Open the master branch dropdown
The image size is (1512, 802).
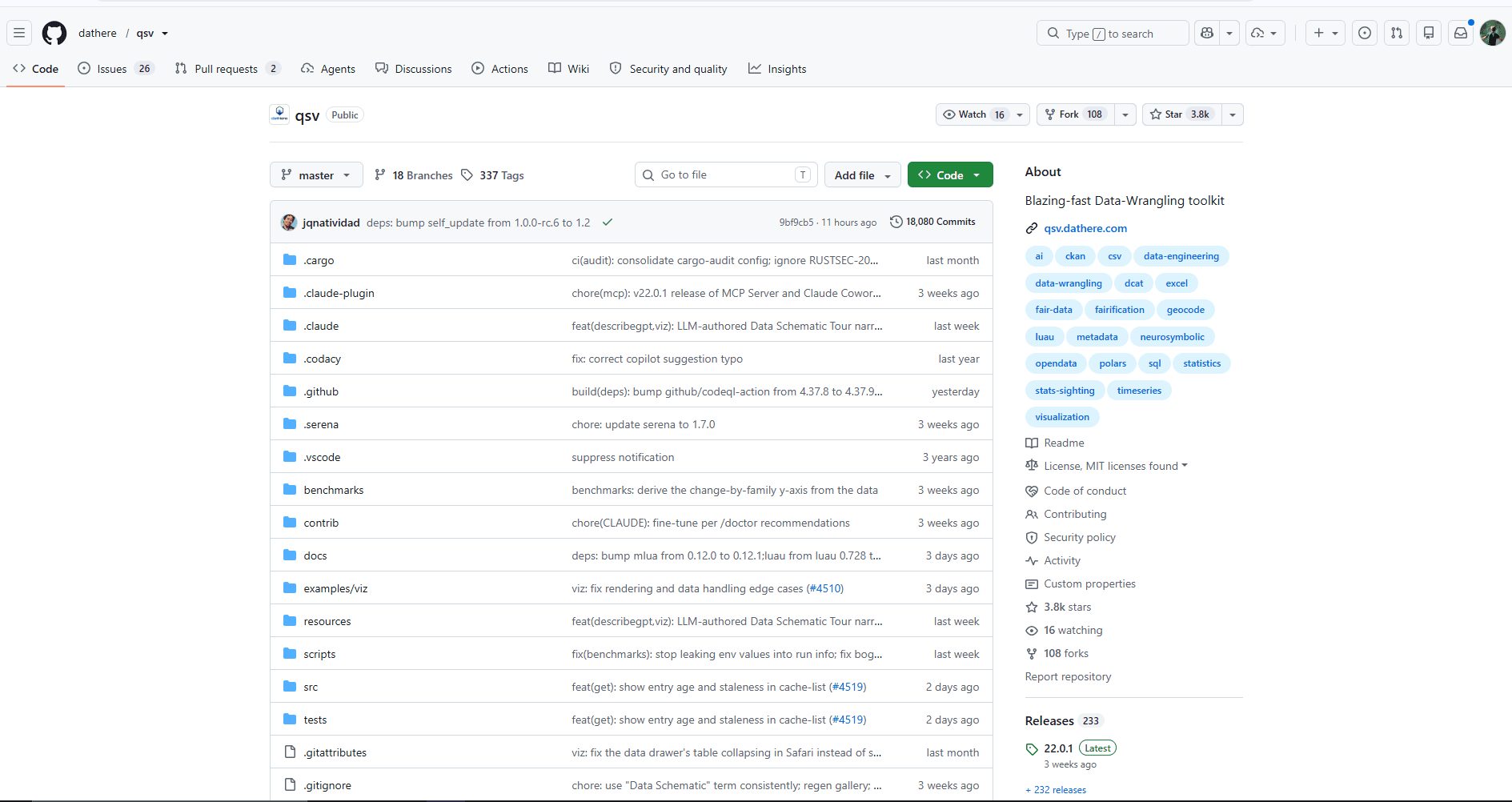pyautogui.click(x=316, y=174)
